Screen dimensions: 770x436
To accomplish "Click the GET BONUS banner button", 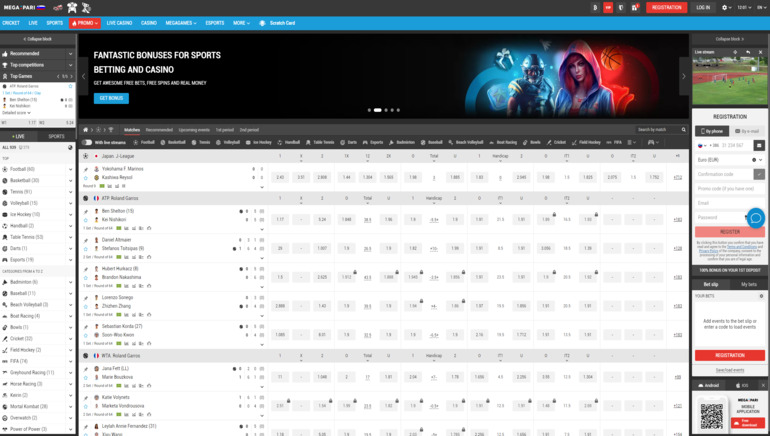I will click(x=111, y=98).
